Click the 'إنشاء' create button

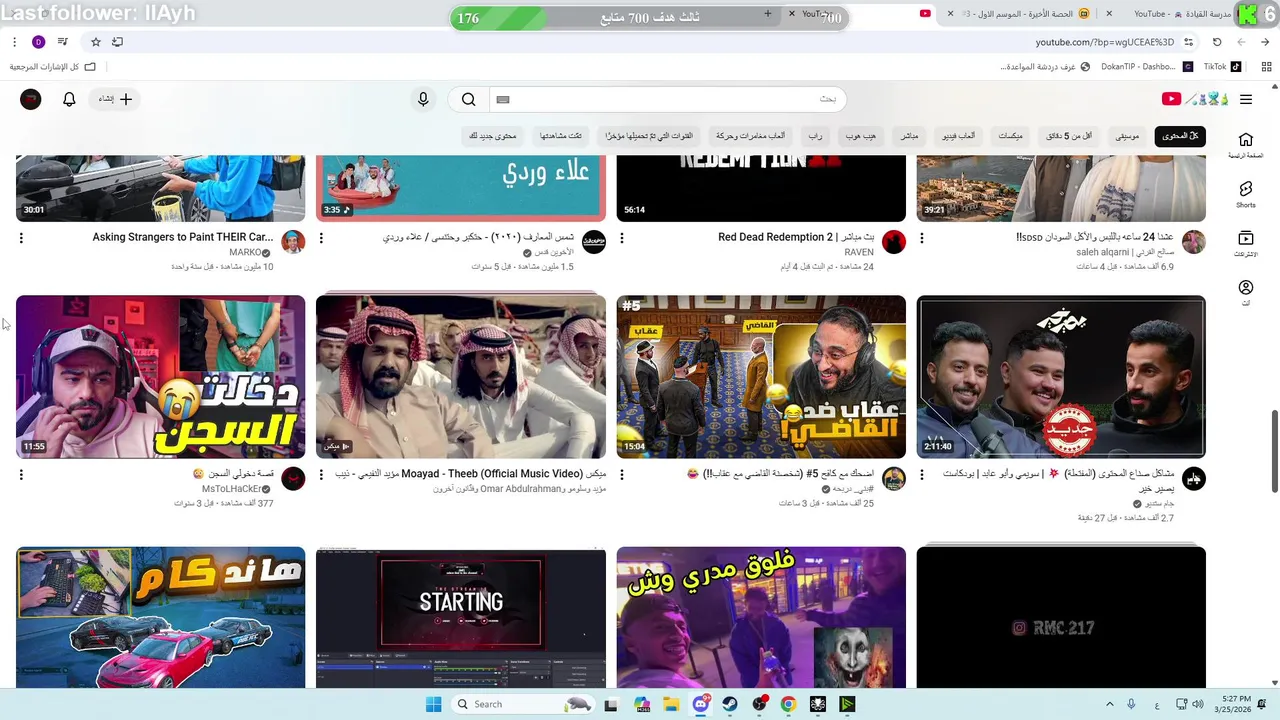click(115, 99)
